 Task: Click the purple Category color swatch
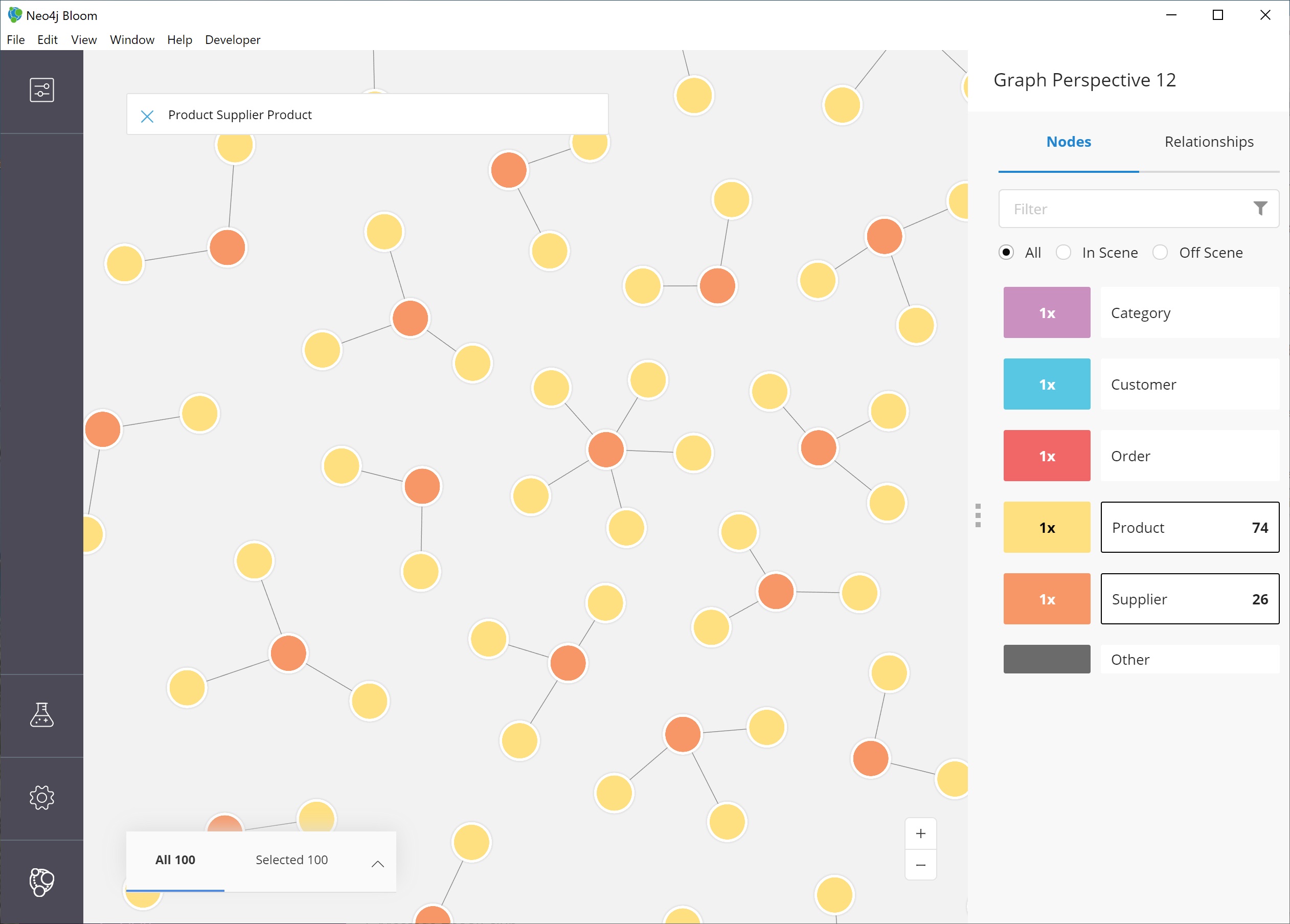point(1046,312)
